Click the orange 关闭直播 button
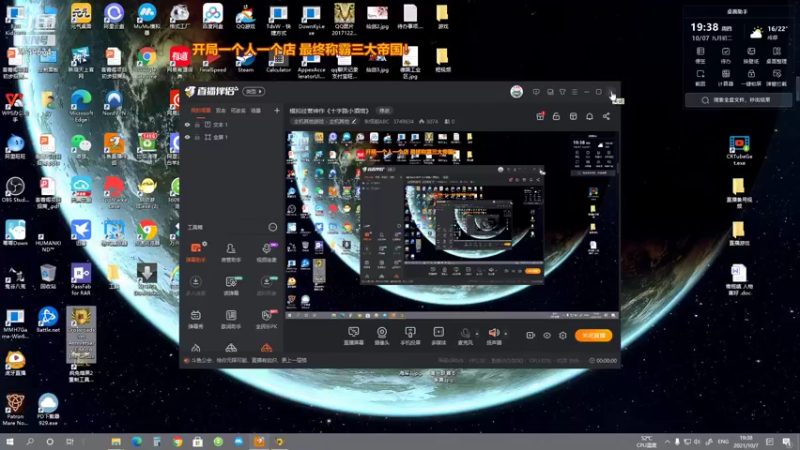The height and width of the screenshot is (450, 800). pos(593,335)
